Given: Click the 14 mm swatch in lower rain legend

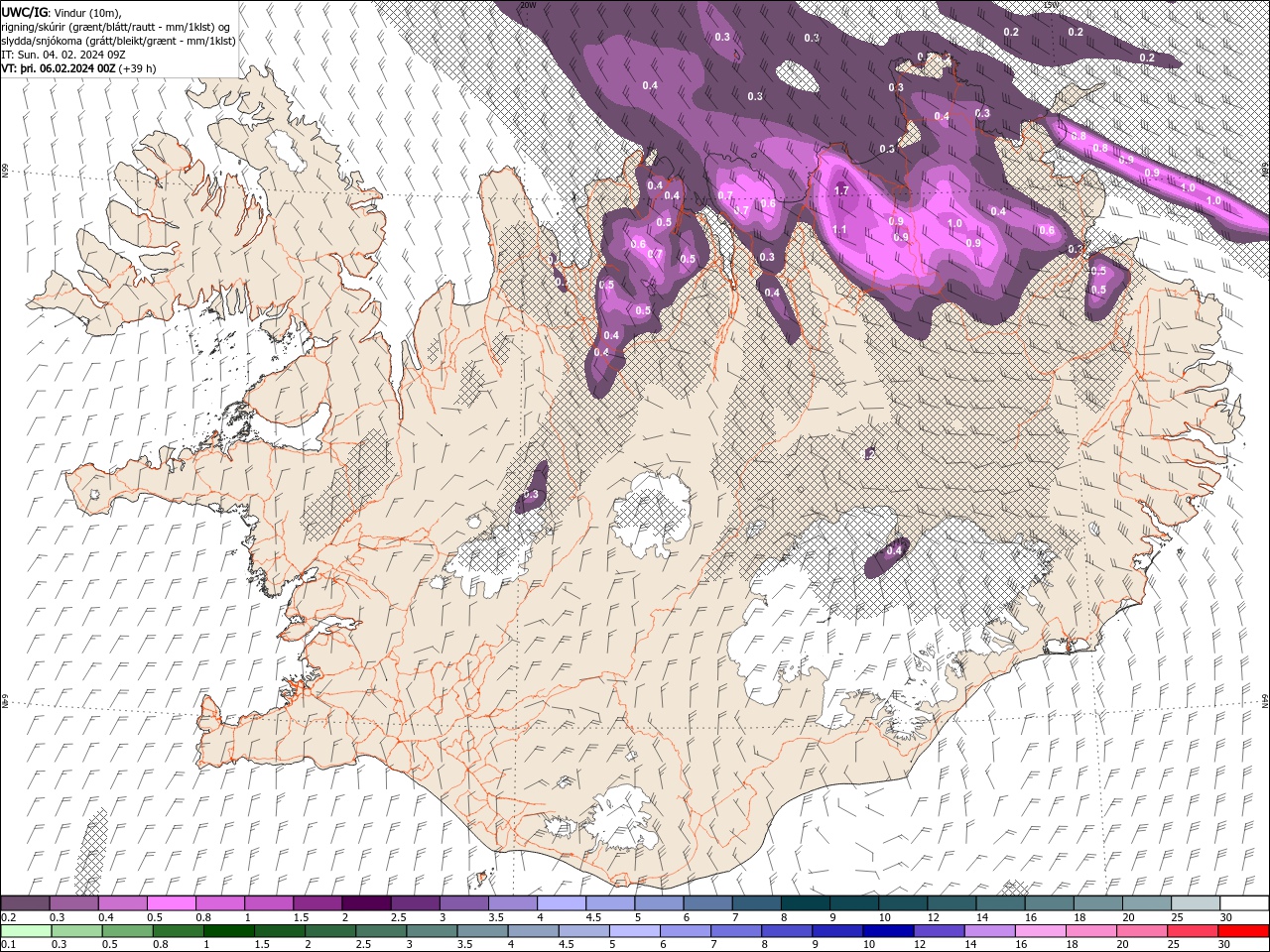Looking at the screenshot, I should tap(988, 930).
